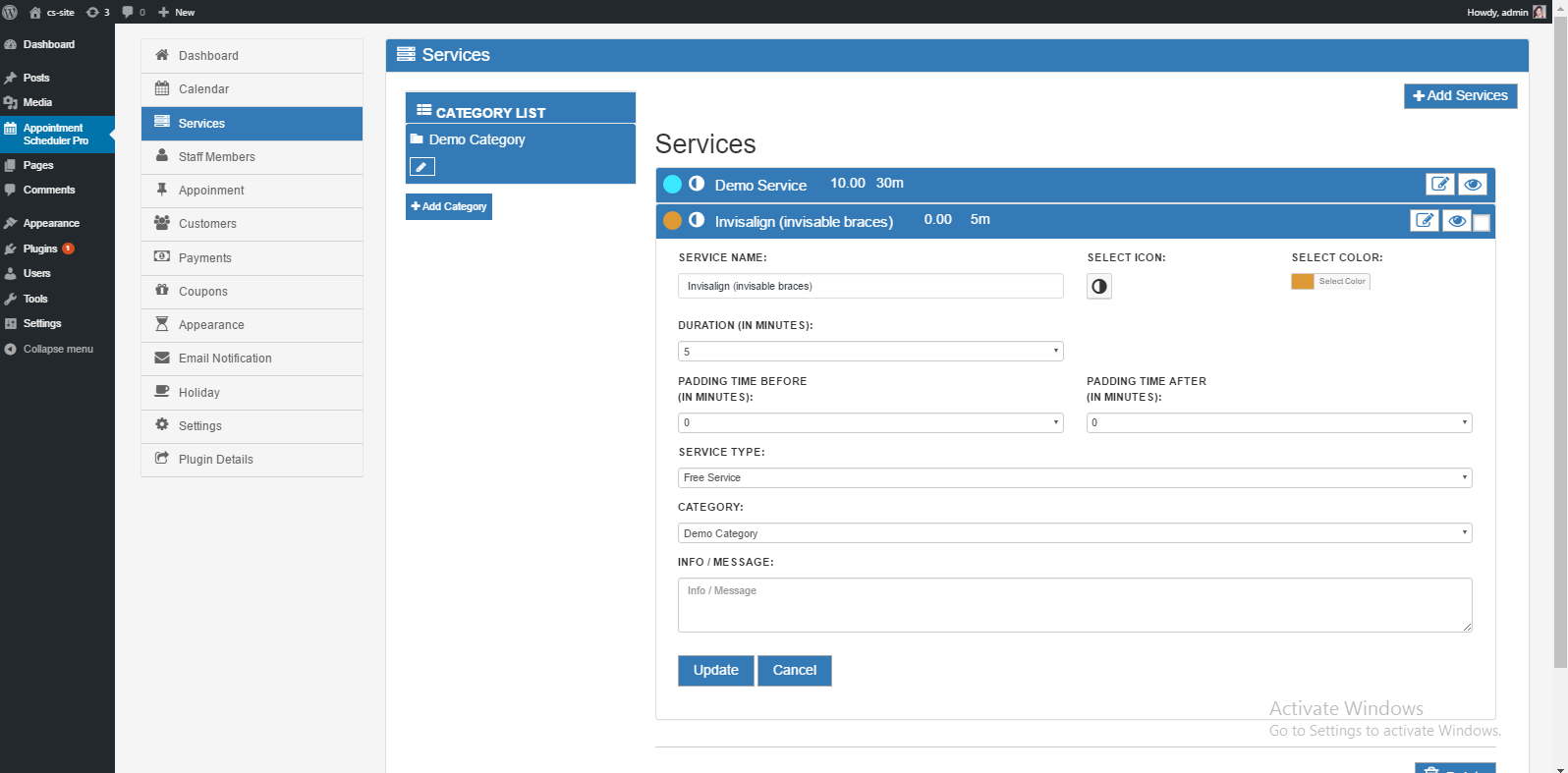
Task: Click the pencil icon under Demo Category
Action: point(421,167)
